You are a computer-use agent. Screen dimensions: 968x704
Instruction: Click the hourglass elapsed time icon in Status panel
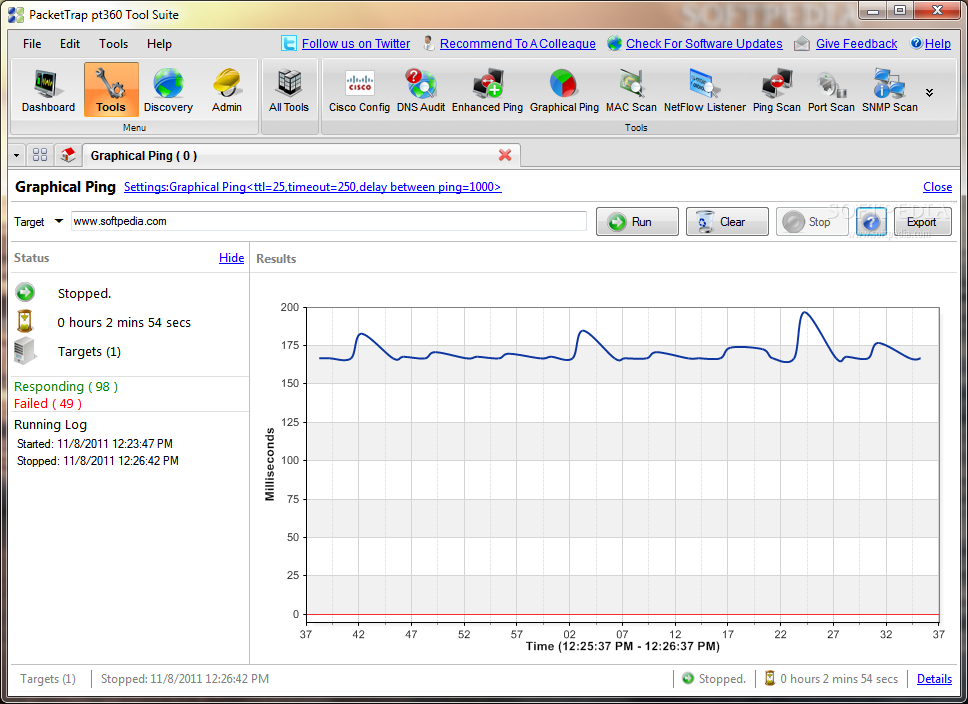25,322
